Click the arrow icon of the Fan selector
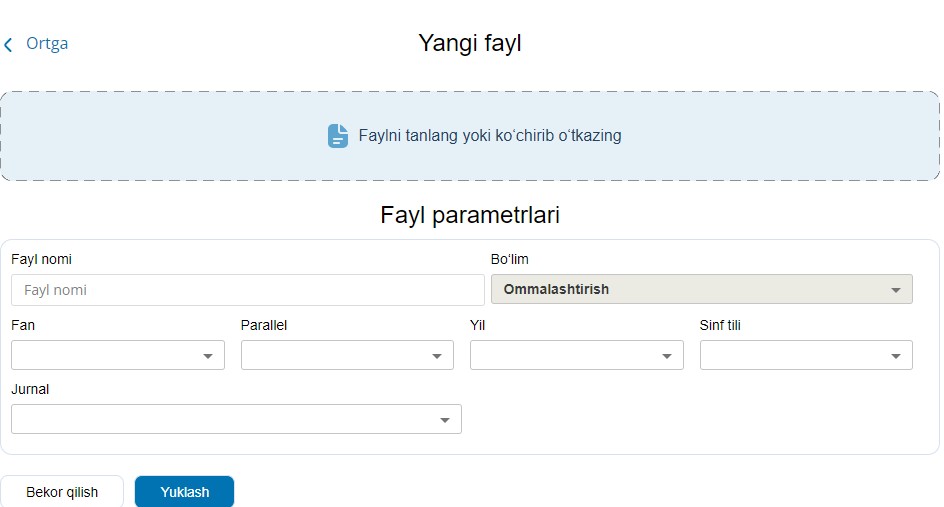The width and height of the screenshot is (944, 507). [208, 356]
